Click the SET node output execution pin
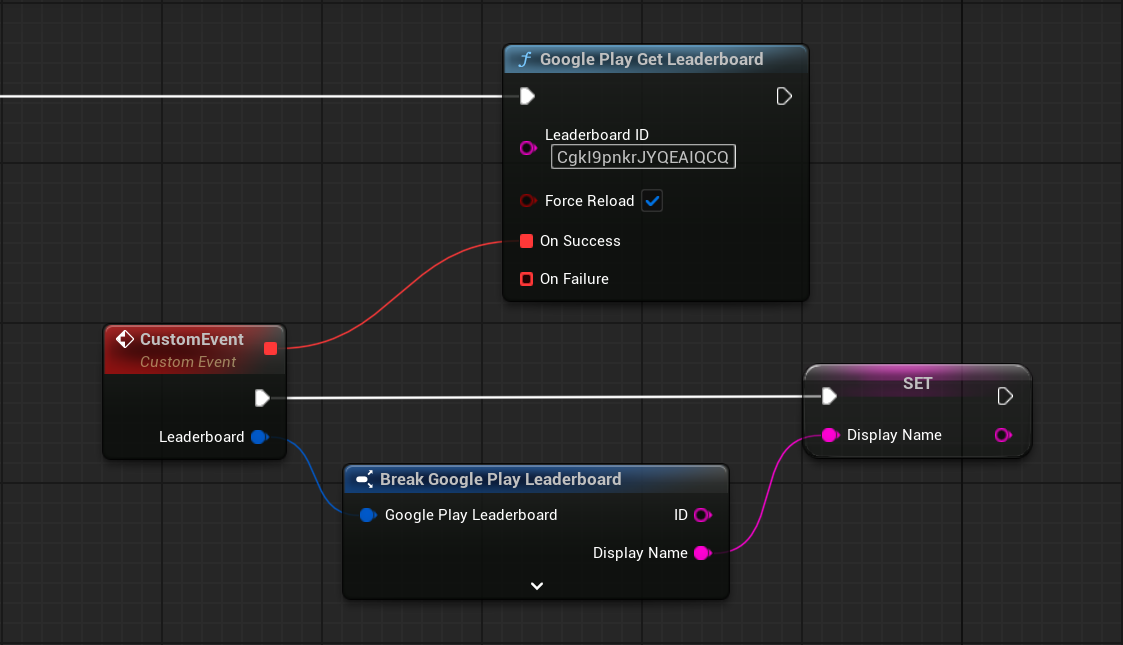Image resolution: width=1123 pixels, height=645 pixels. point(1005,397)
